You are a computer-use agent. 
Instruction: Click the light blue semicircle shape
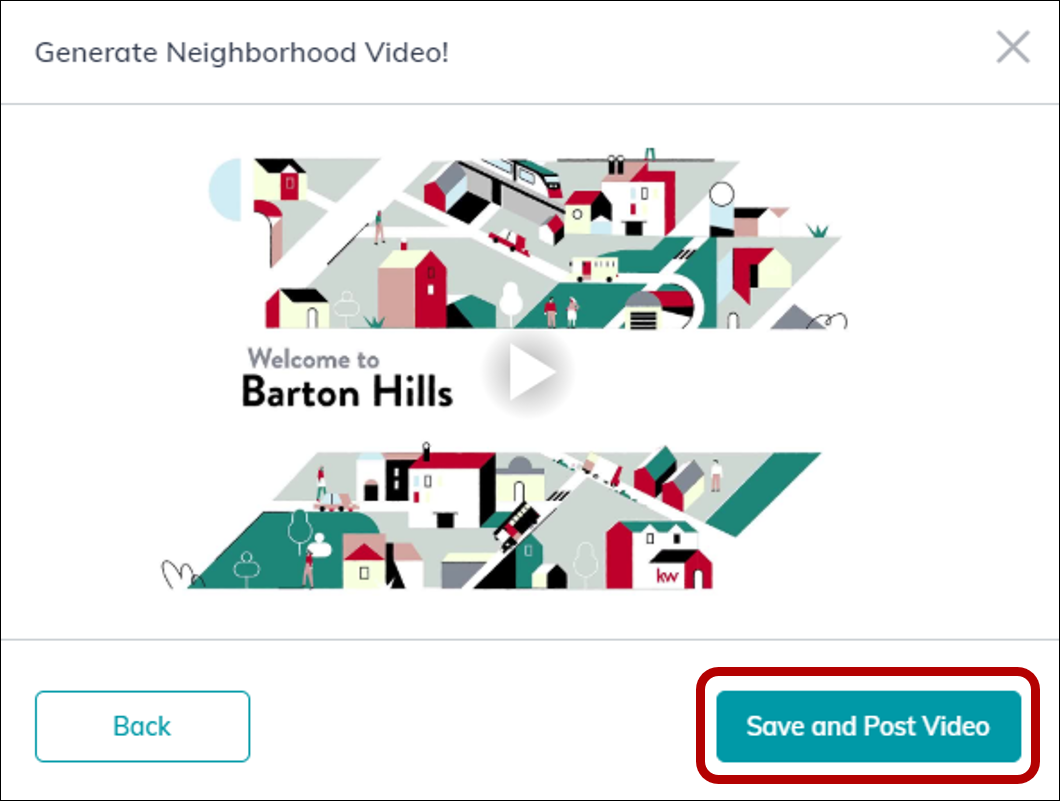tap(225, 189)
